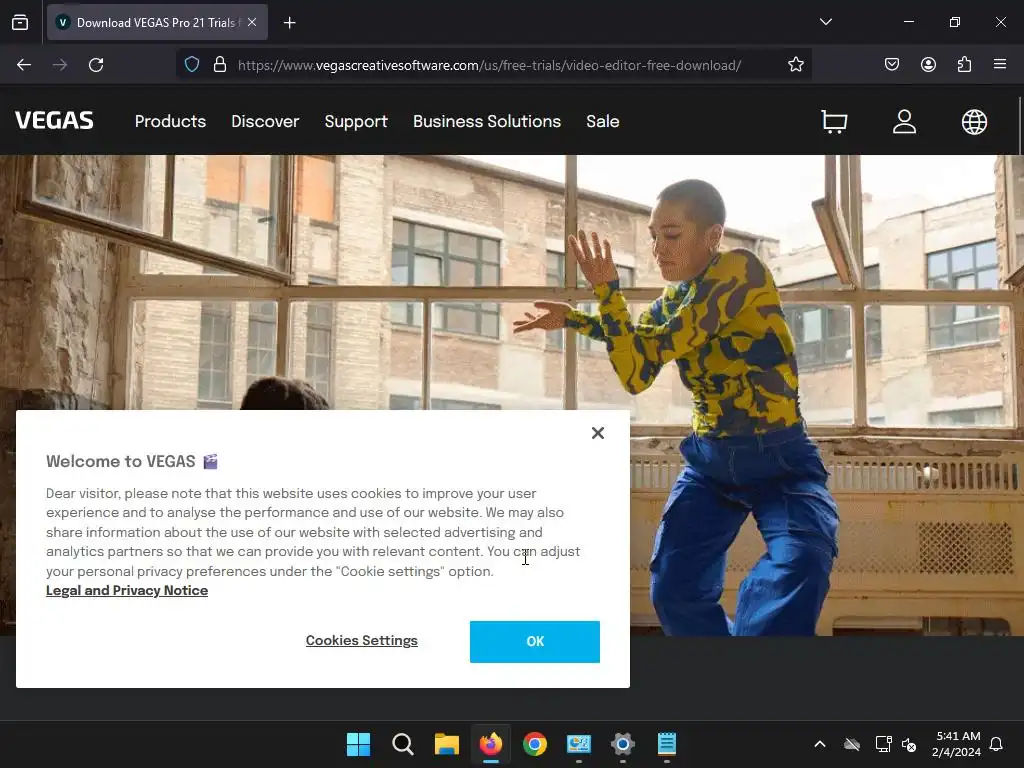
Task: Expand the list all tabs dropdown
Action: pos(825,22)
